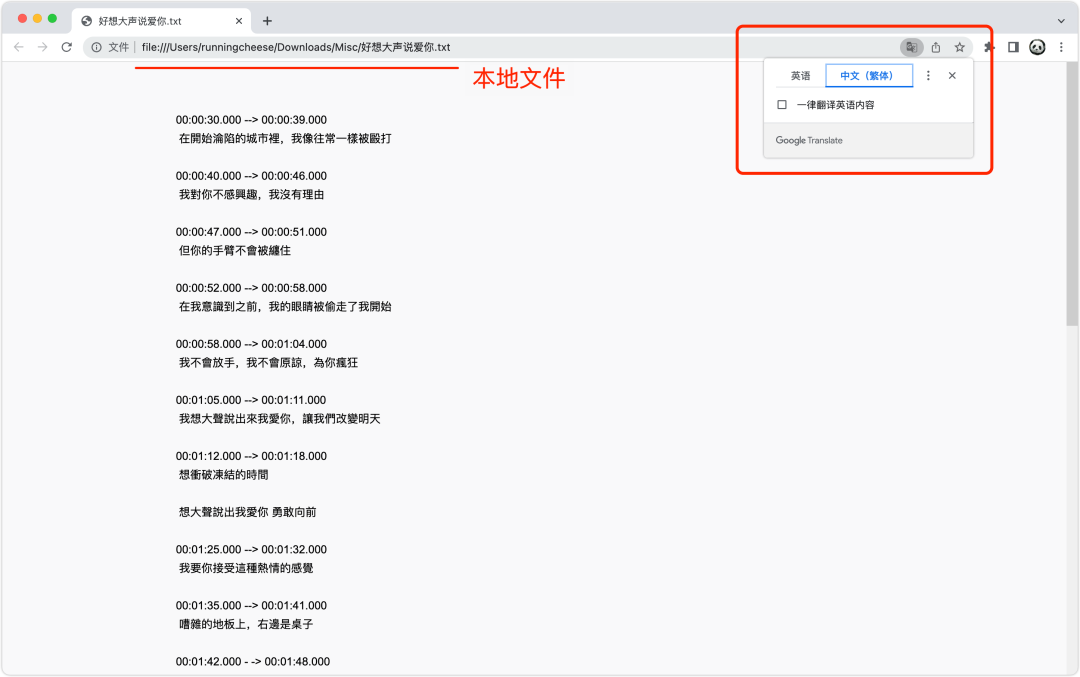
Task: Open a new tab with the plus button
Action: (x=267, y=21)
